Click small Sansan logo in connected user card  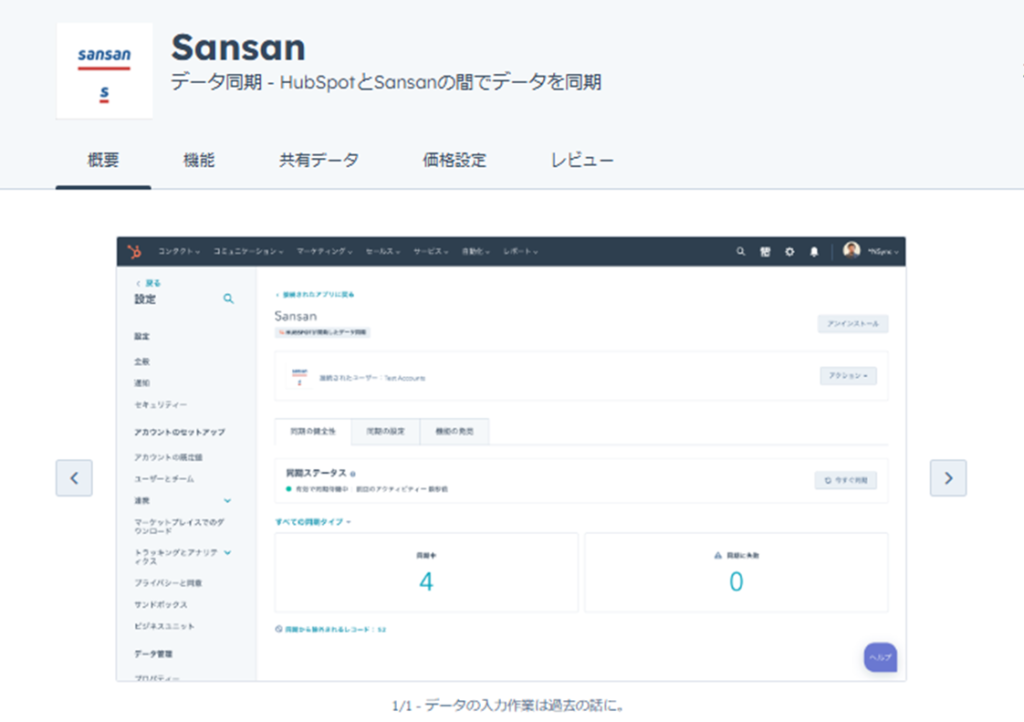click(x=299, y=377)
